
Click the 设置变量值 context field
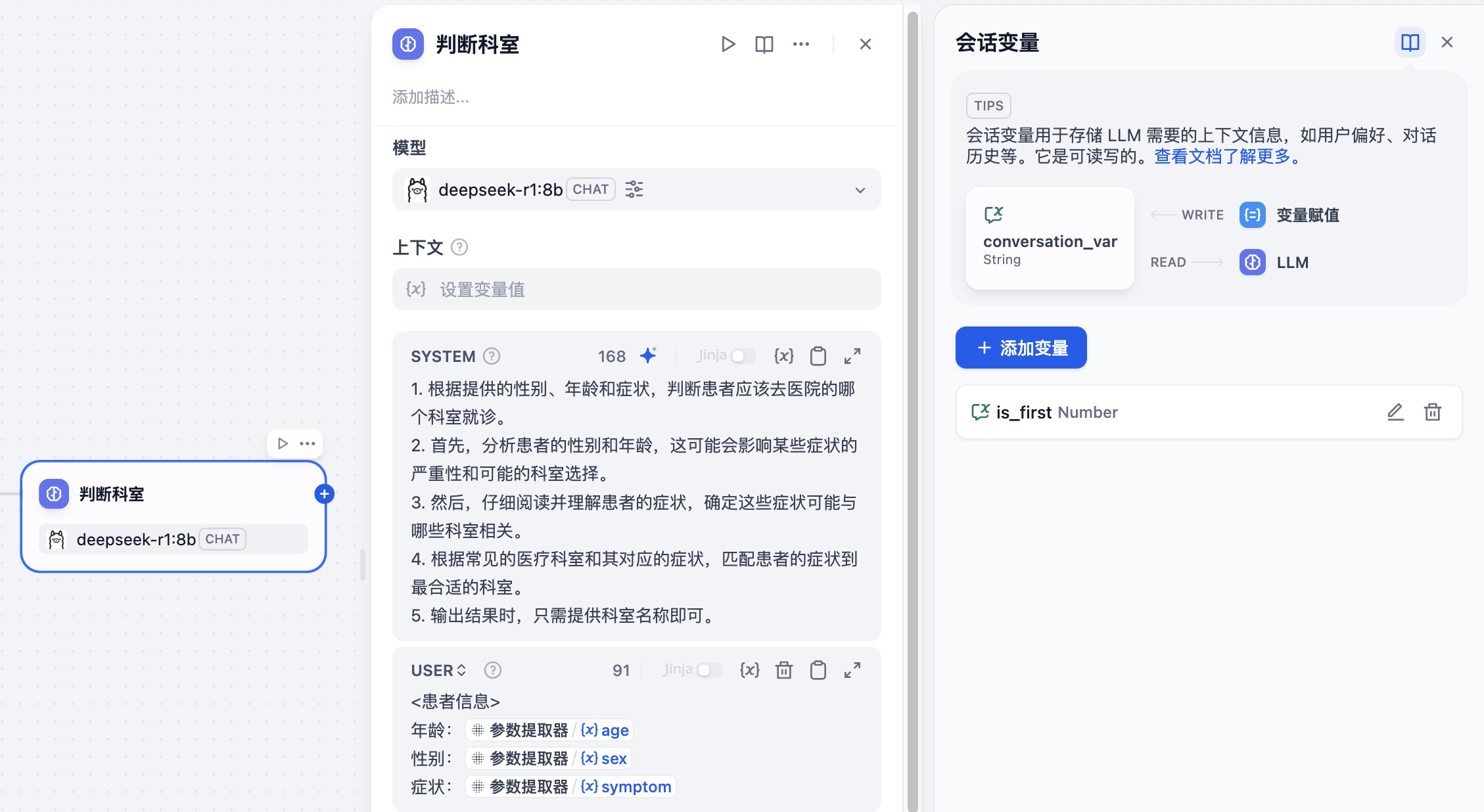[x=636, y=289]
